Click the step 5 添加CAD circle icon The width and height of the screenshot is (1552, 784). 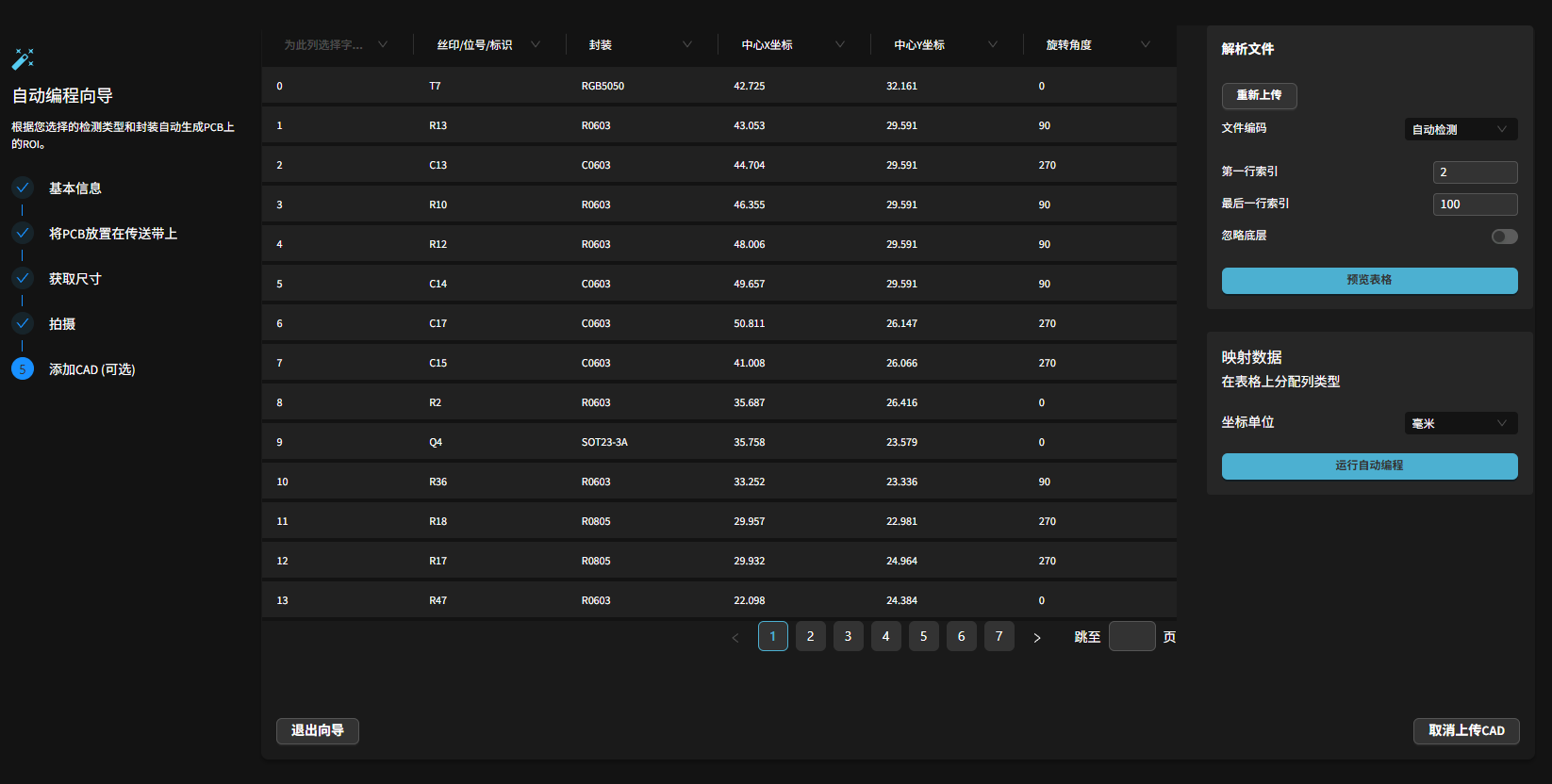pyautogui.click(x=23, y=368)
